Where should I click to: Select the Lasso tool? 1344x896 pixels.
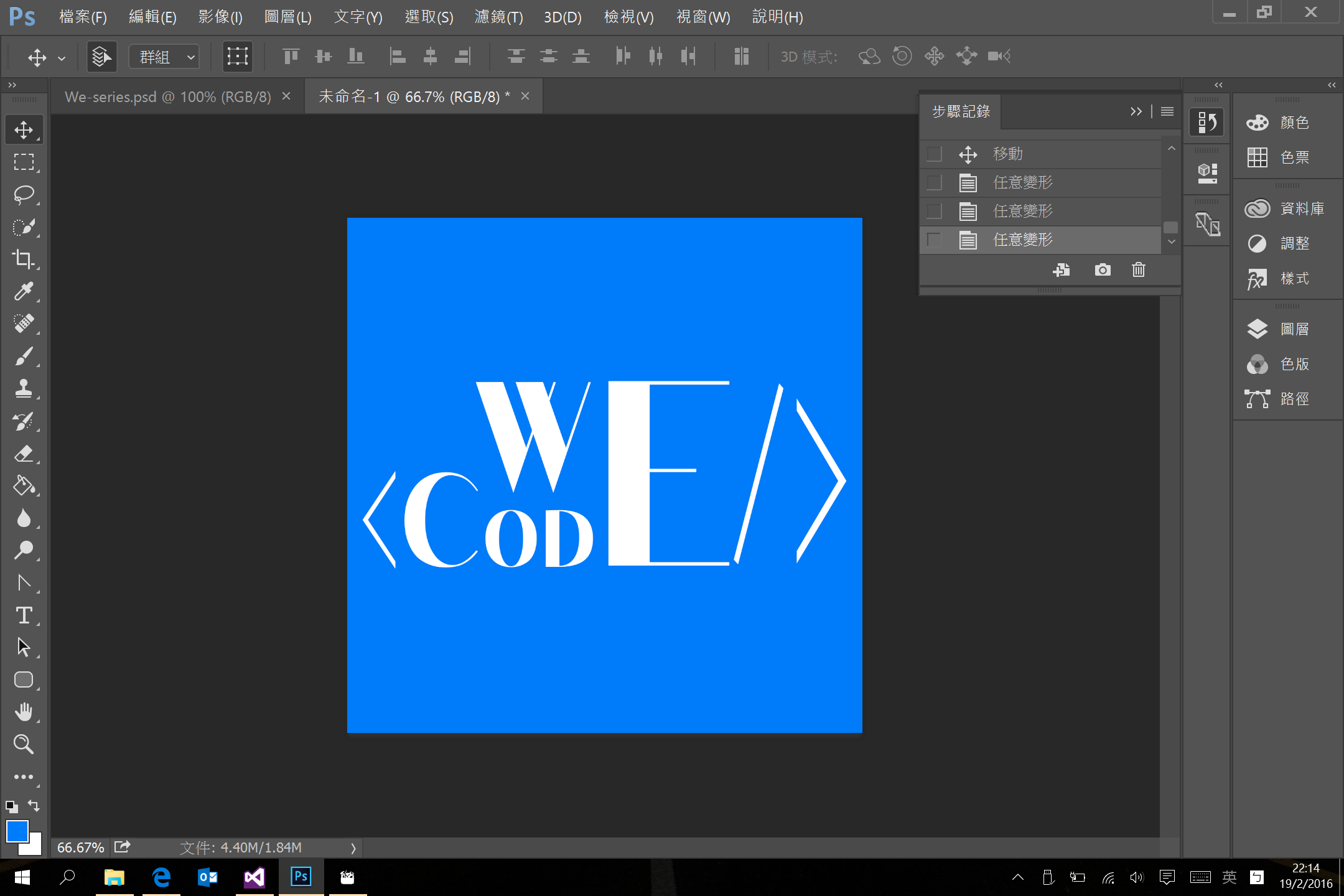pyautogui.click(x=24, y=195)
